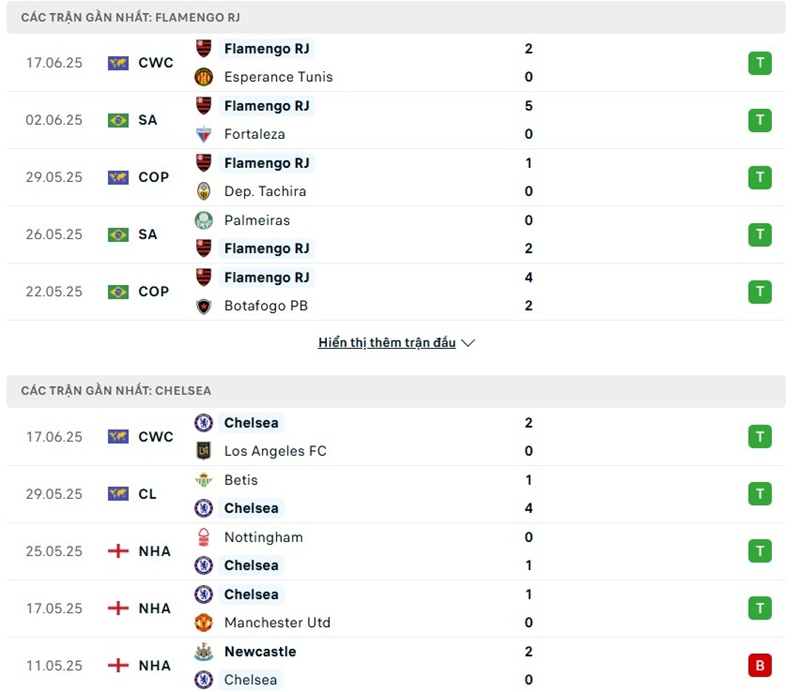Click the Brazil flag next to SA on 02.06.25
Screen dimensions: 800x692
tap(118, 120)
